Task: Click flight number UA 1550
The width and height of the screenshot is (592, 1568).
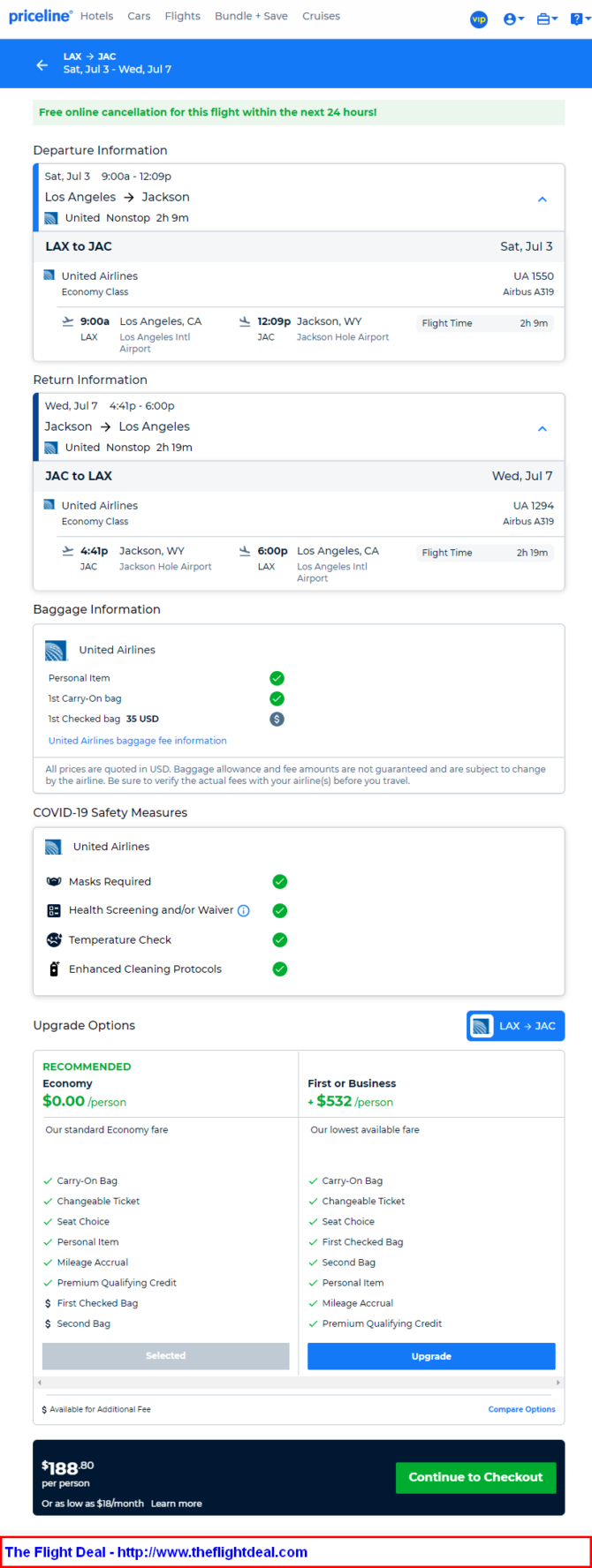Action: [x=534, y=275]
